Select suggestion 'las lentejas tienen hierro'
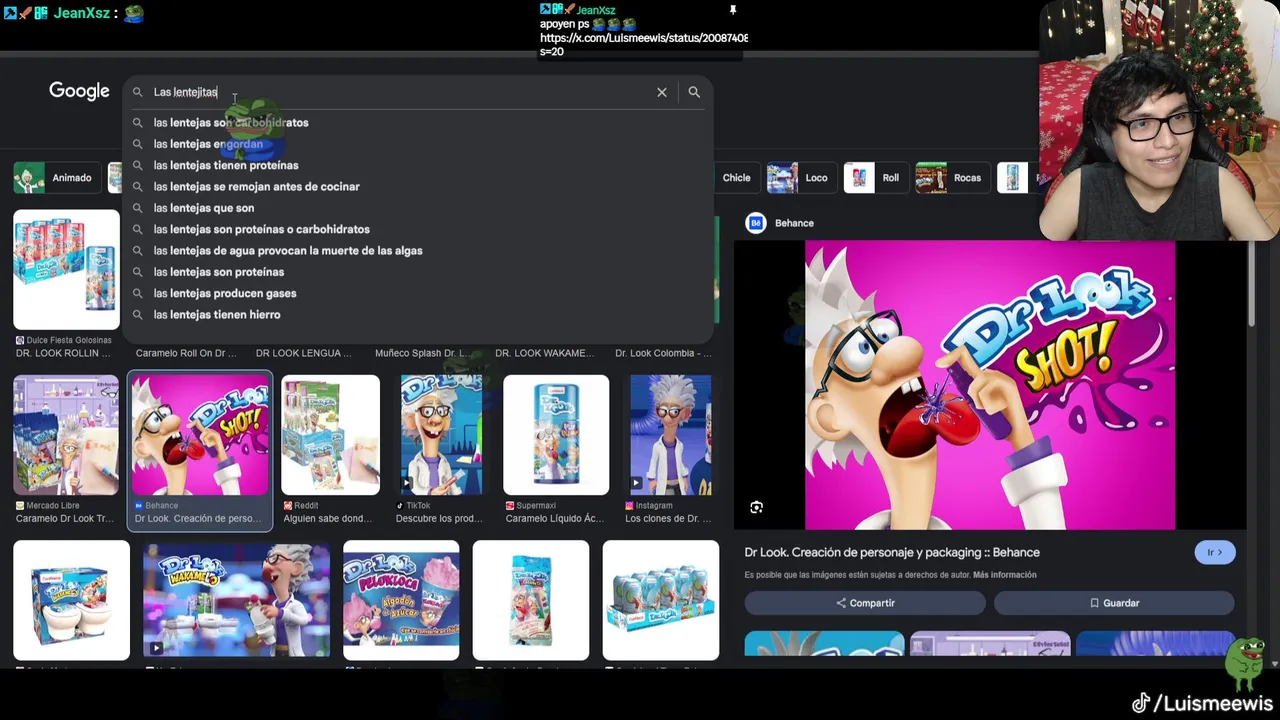This screenshot has height=720, width=1280. click(418, 314)
